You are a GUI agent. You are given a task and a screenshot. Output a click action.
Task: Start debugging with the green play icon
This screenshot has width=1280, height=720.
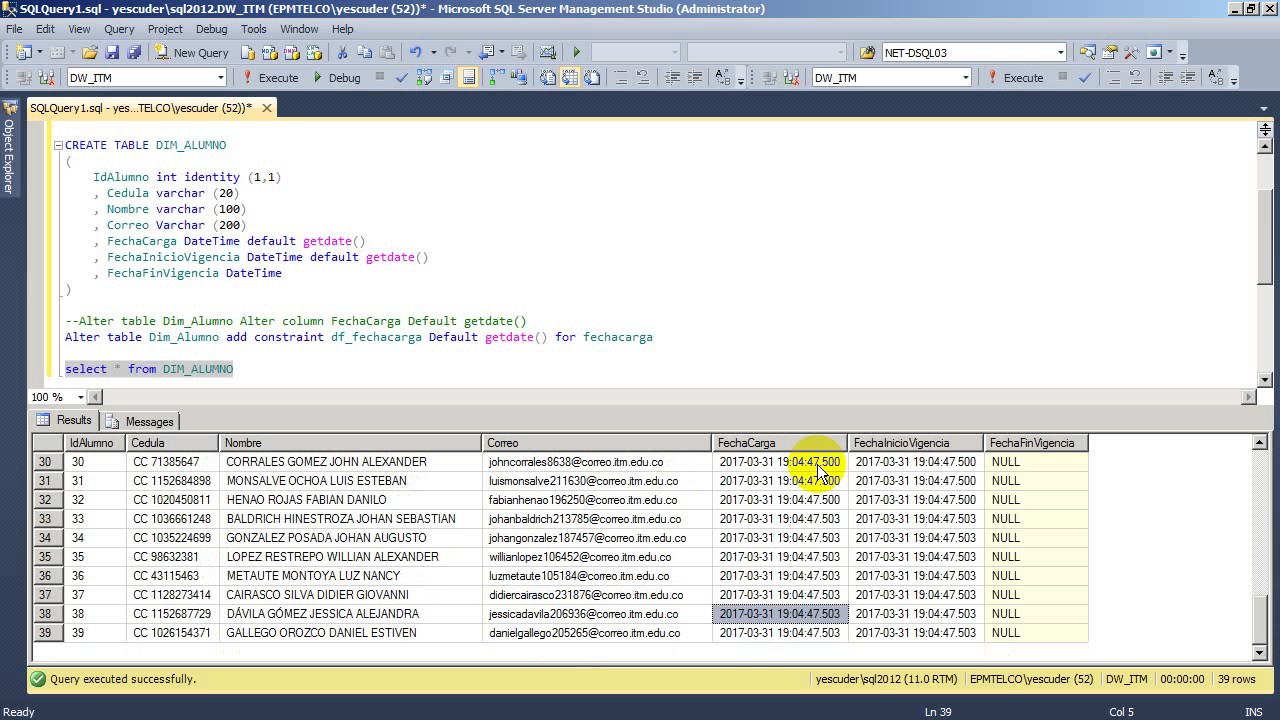pos(576,52)
